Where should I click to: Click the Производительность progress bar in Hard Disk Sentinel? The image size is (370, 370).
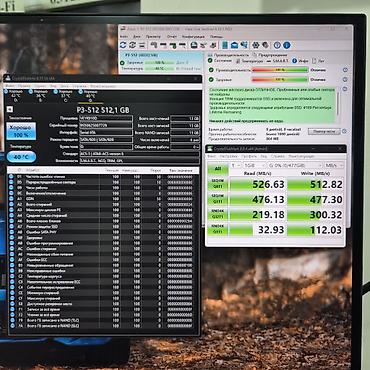click(280, 70)
